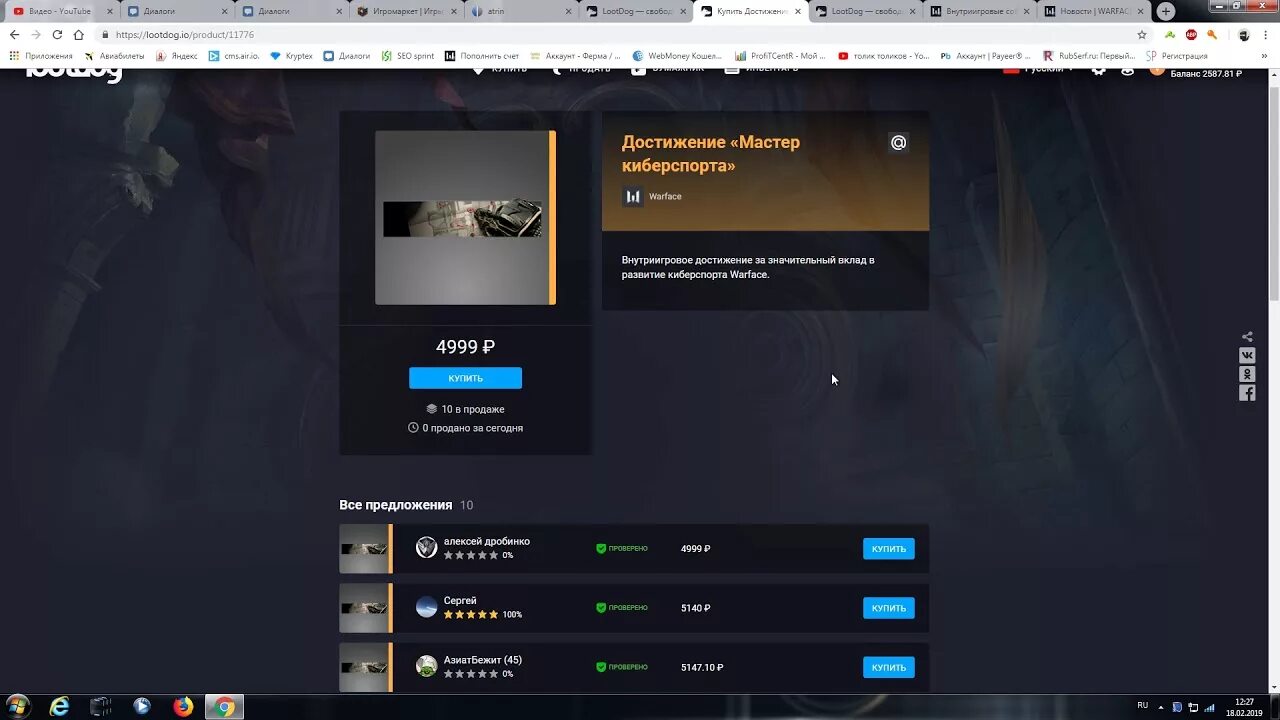Click '0 продано за сегодня' text
This screenshot has width=1280, height=720.
pyautogui.click(x=465, y=428)
